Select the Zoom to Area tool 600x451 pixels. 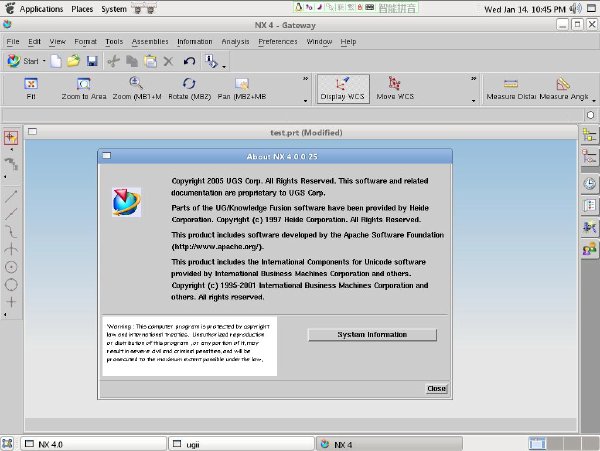(84, 89)
